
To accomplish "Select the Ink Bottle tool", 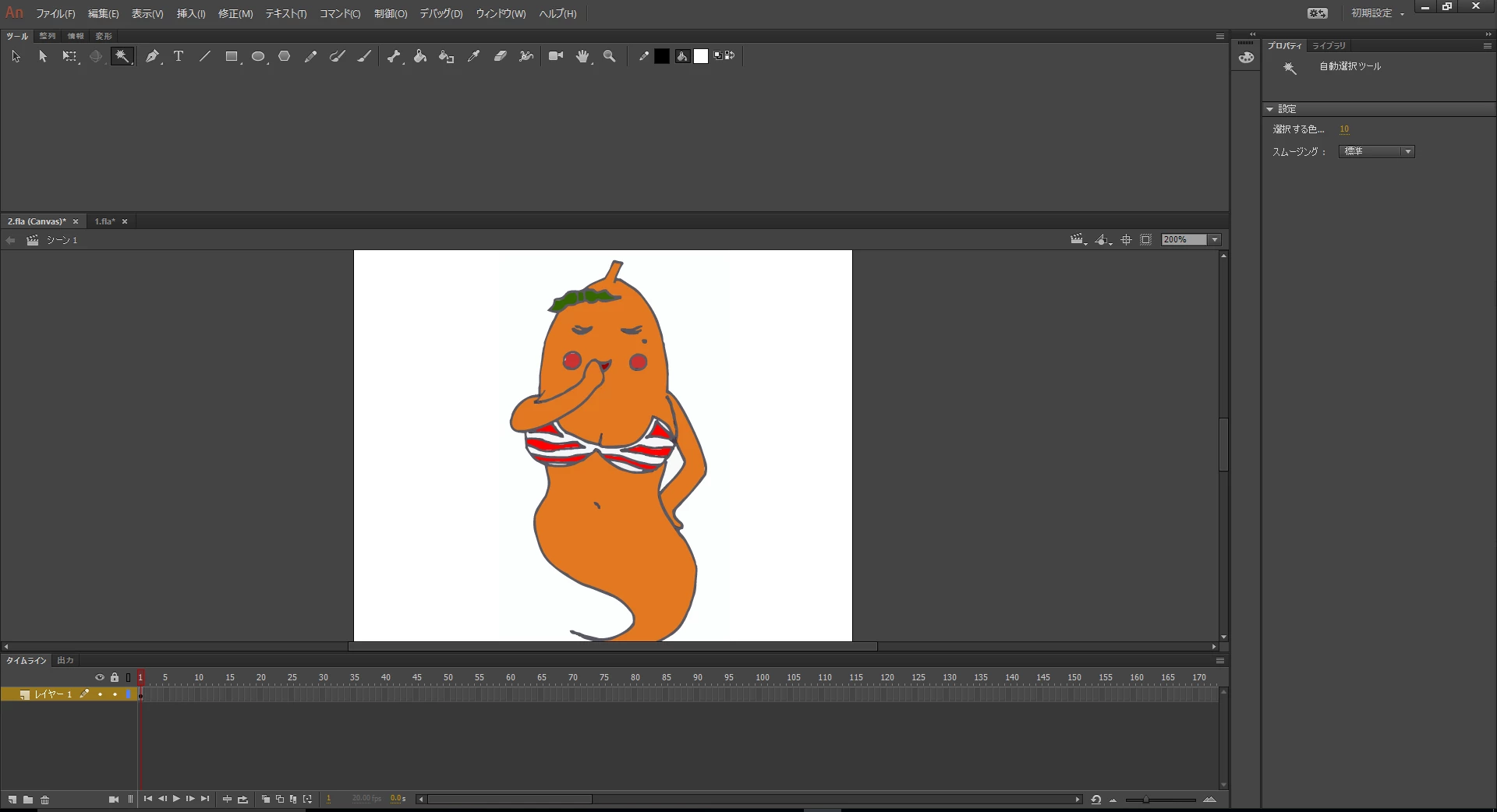I will 447,56.
